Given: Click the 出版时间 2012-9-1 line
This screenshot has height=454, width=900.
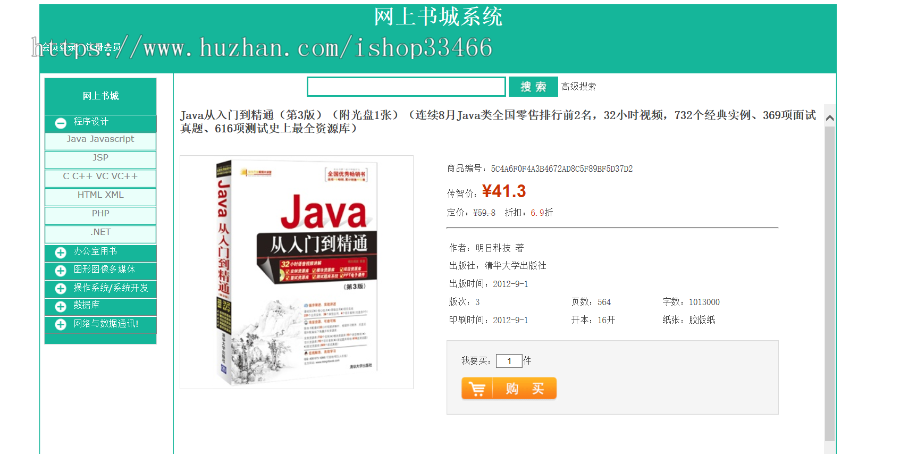Looking at the screenshot, I should pyautogui.click(x=488, y=284).
